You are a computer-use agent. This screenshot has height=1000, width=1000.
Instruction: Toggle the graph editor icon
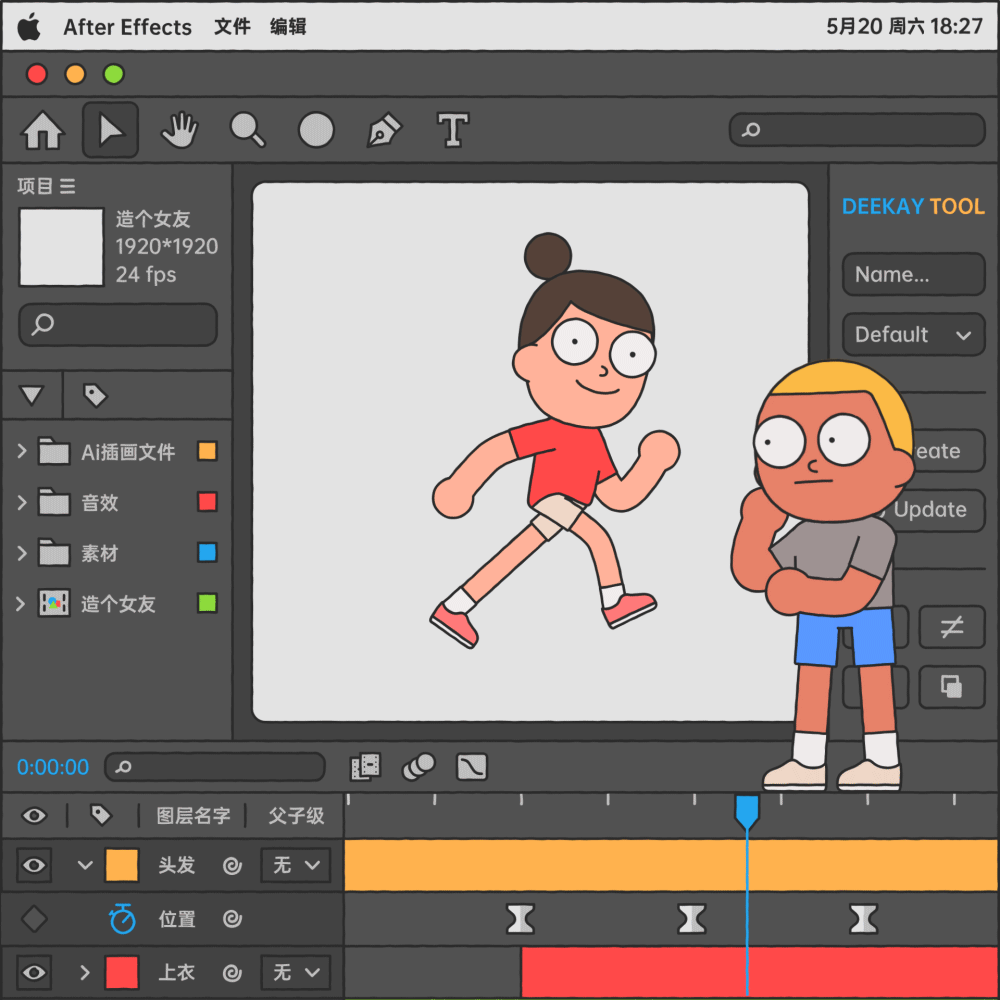[472, 767]
